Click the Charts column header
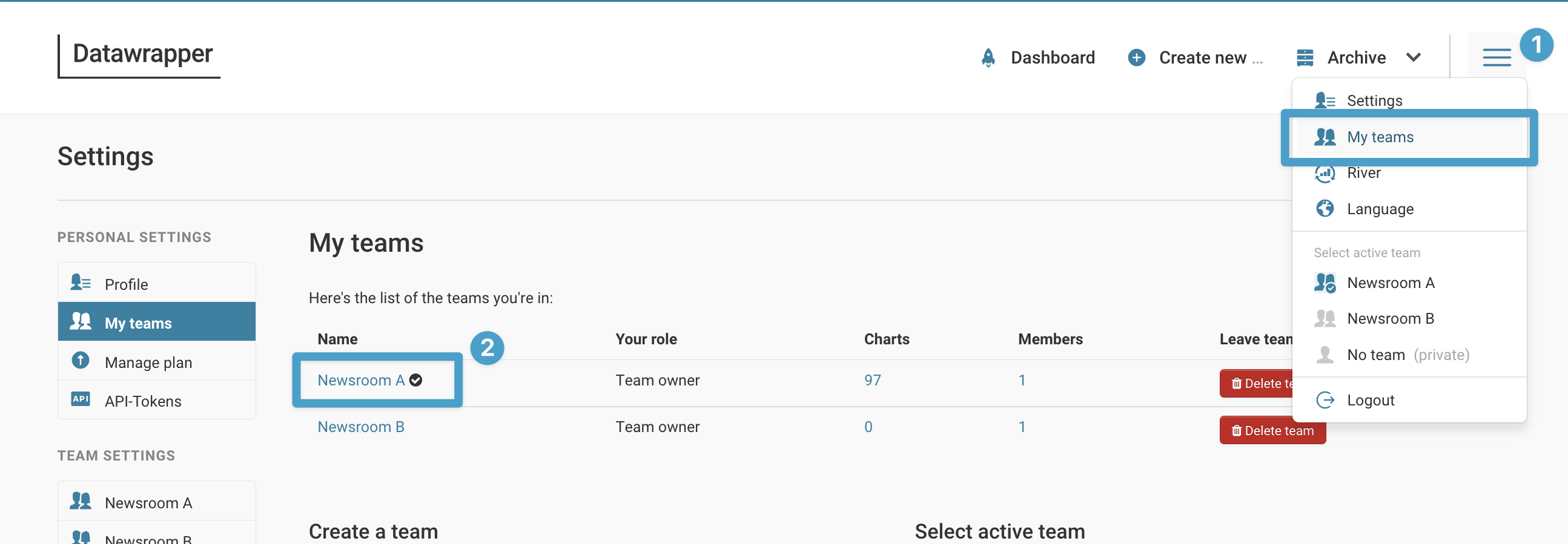This screenshot has height=544, width=1568. point(886,339)
